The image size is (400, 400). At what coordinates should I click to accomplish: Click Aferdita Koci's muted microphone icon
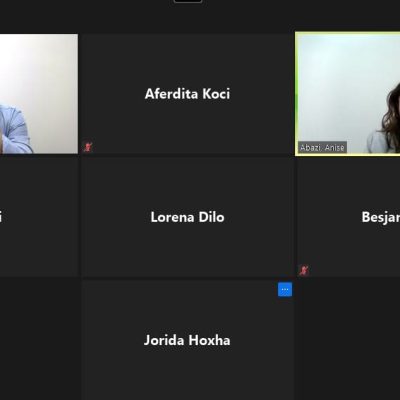[x=88, y=147]
